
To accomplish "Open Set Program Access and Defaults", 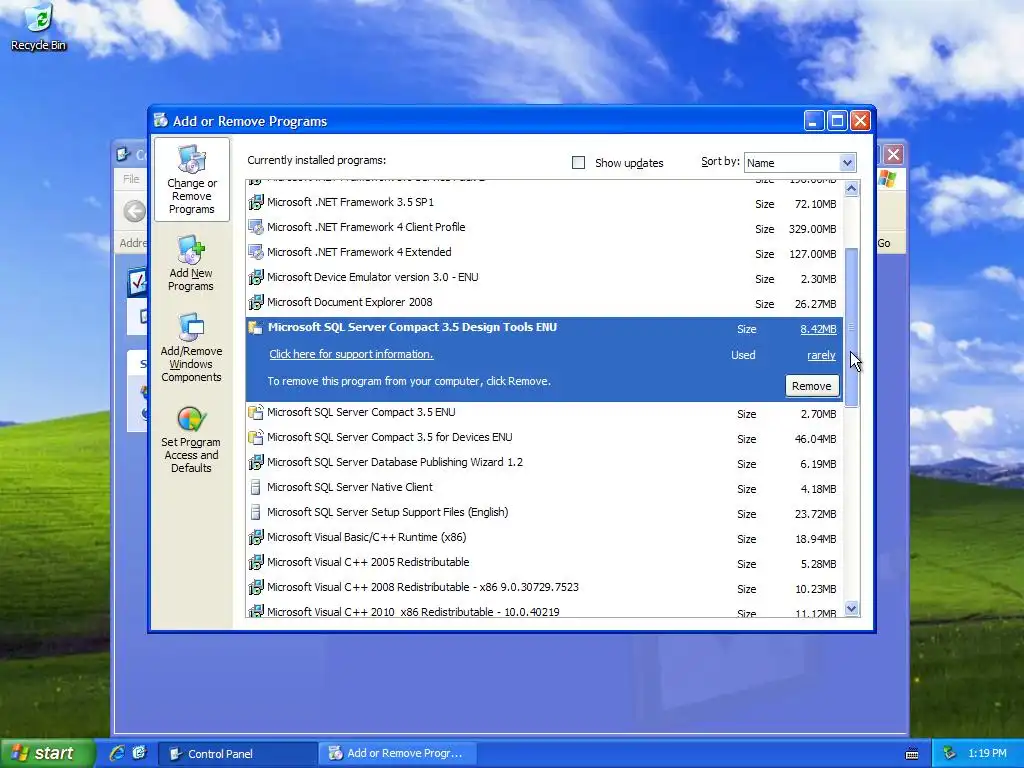I will (191, 439).
